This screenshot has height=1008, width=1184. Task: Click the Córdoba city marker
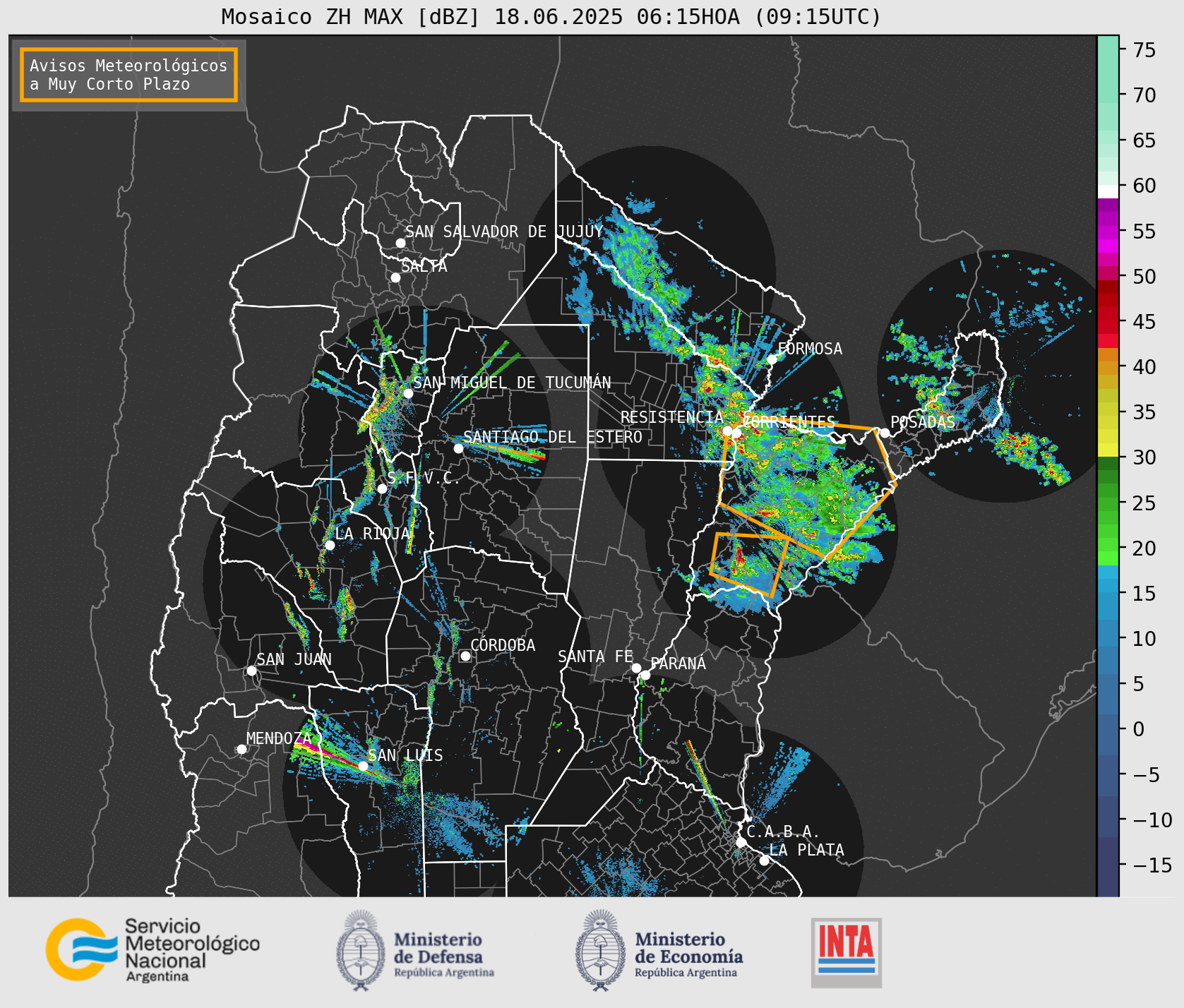point(465,656)
